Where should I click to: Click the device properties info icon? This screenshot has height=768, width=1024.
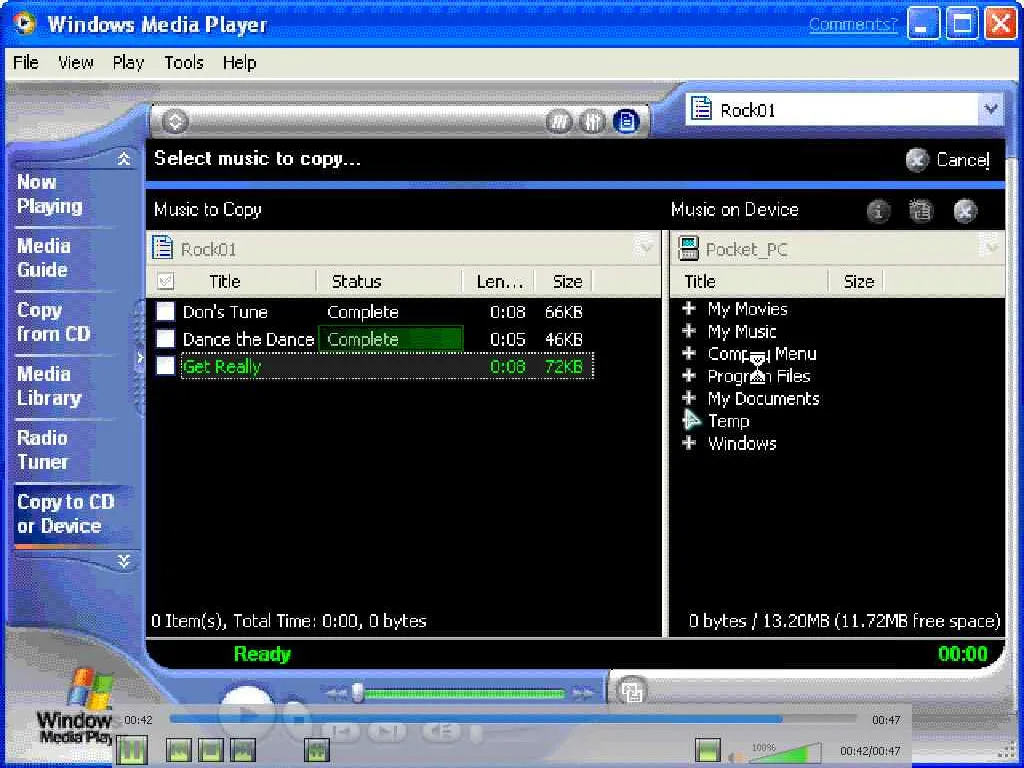coord(878,211)
